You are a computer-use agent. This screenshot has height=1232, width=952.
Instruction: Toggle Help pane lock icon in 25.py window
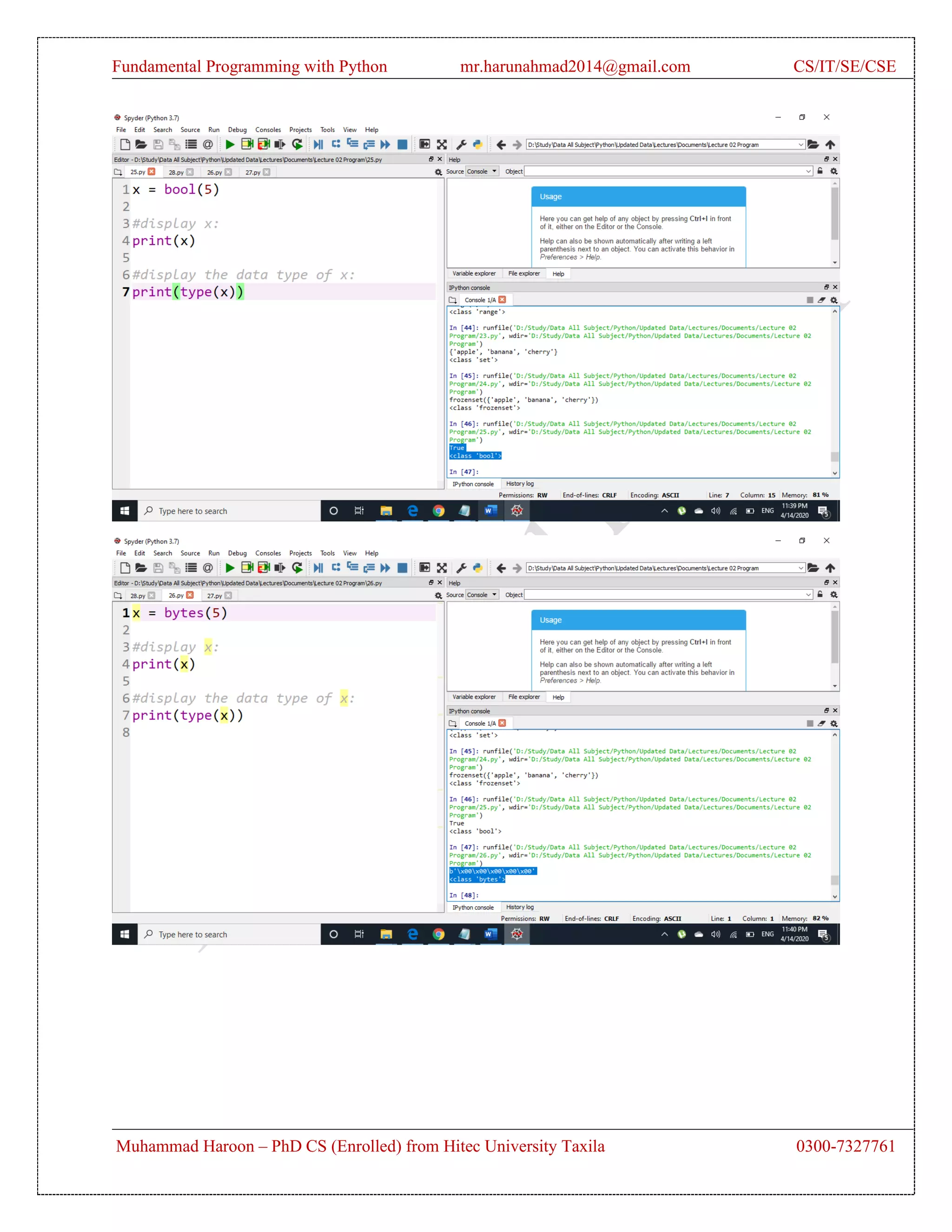[820, 171]
